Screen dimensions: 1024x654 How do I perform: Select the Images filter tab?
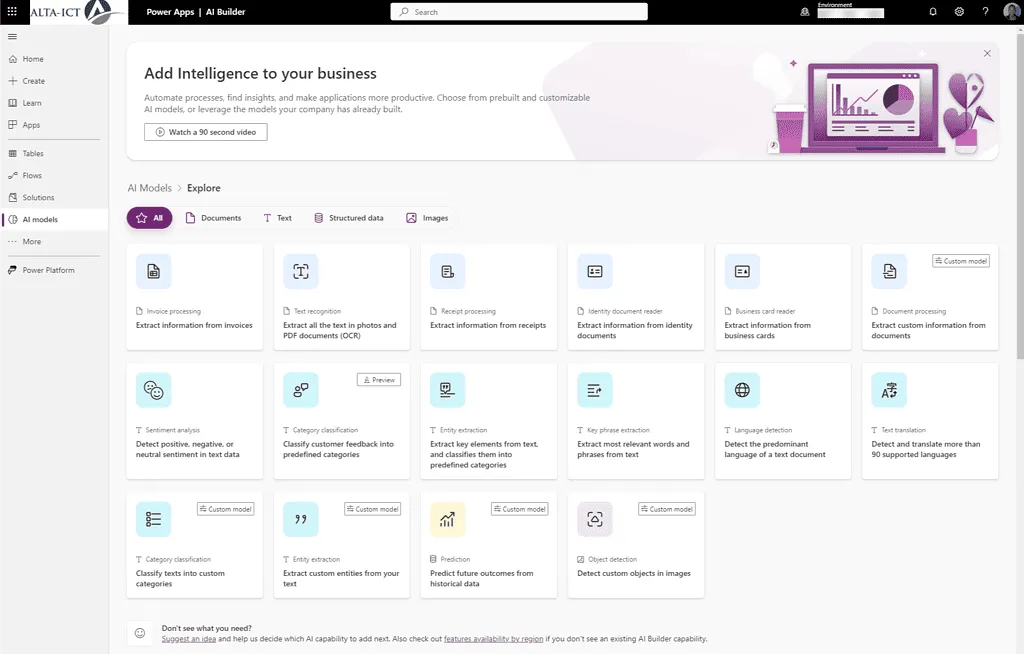[427, 218]
